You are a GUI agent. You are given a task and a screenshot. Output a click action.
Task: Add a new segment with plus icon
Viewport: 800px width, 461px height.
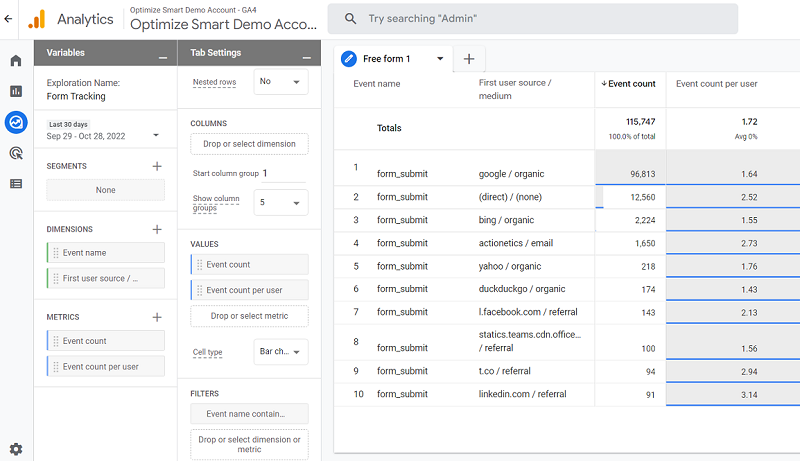[156, 166]
